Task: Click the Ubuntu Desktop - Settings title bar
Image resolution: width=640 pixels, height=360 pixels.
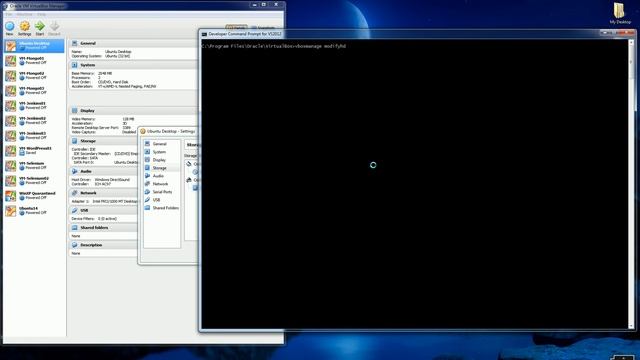Action: click(x=169, y=131)
